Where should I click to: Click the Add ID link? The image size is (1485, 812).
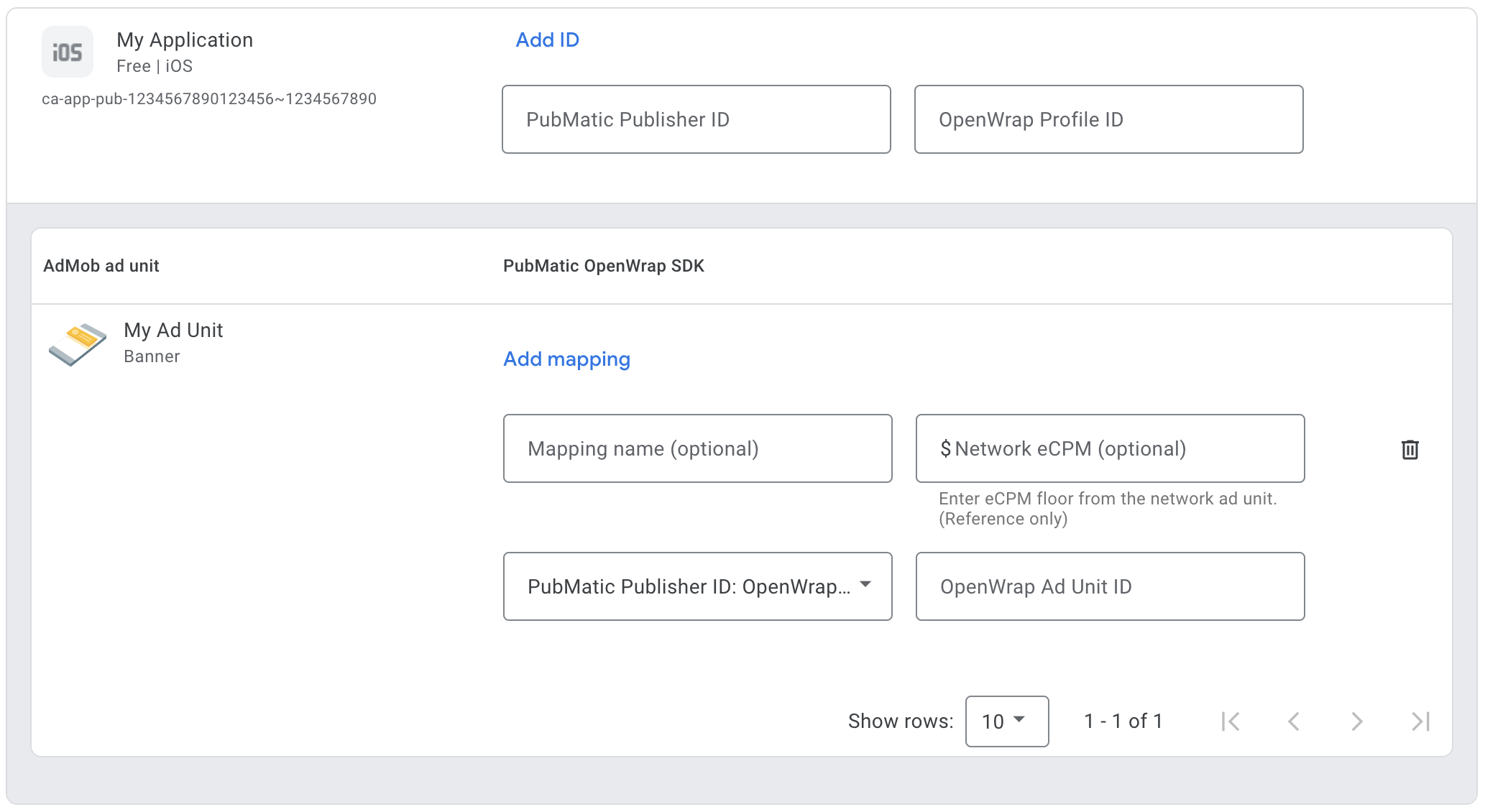click(x=547, y=40)
